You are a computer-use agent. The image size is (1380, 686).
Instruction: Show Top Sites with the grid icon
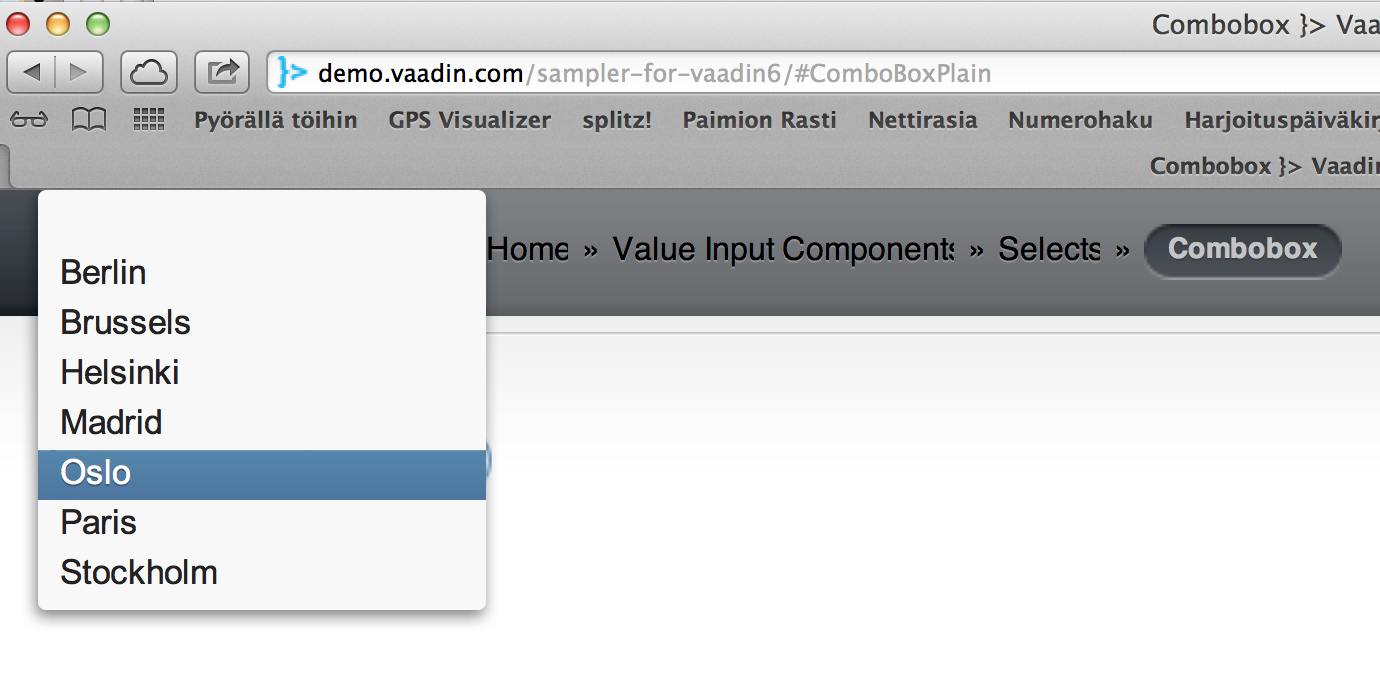(x=148, y=119)
